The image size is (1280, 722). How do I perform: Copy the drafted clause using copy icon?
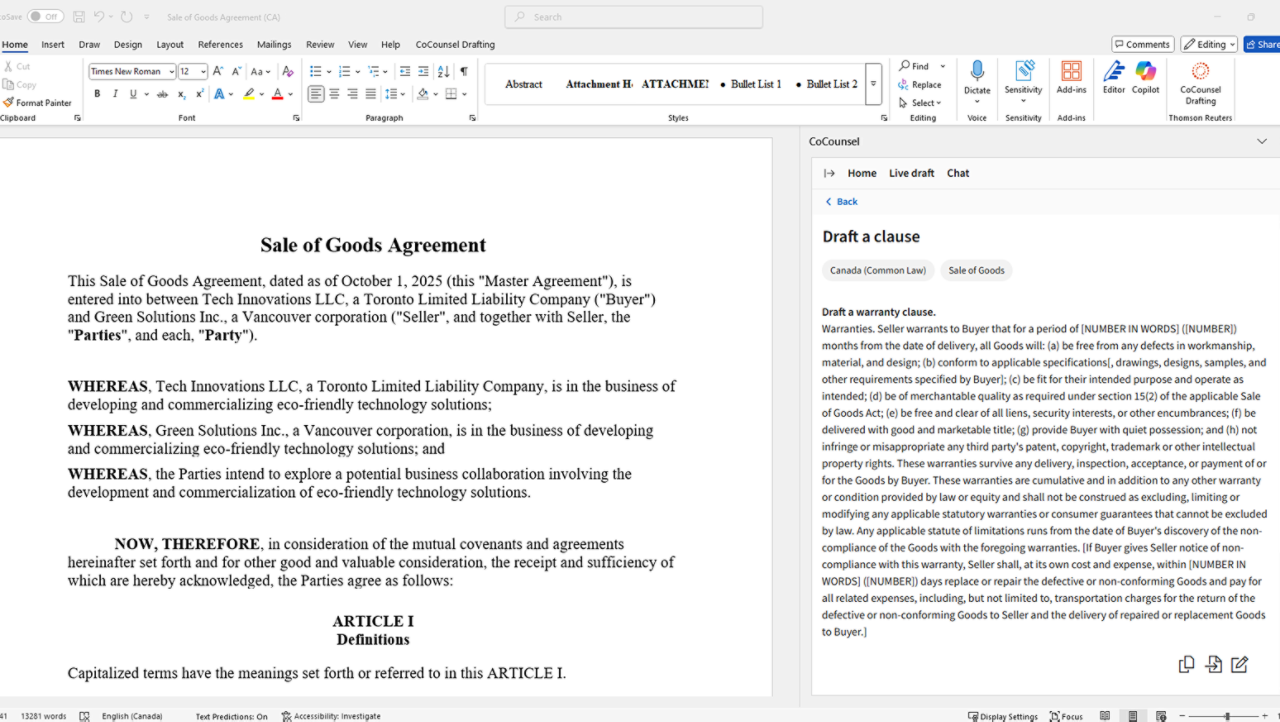point(1186,665)
